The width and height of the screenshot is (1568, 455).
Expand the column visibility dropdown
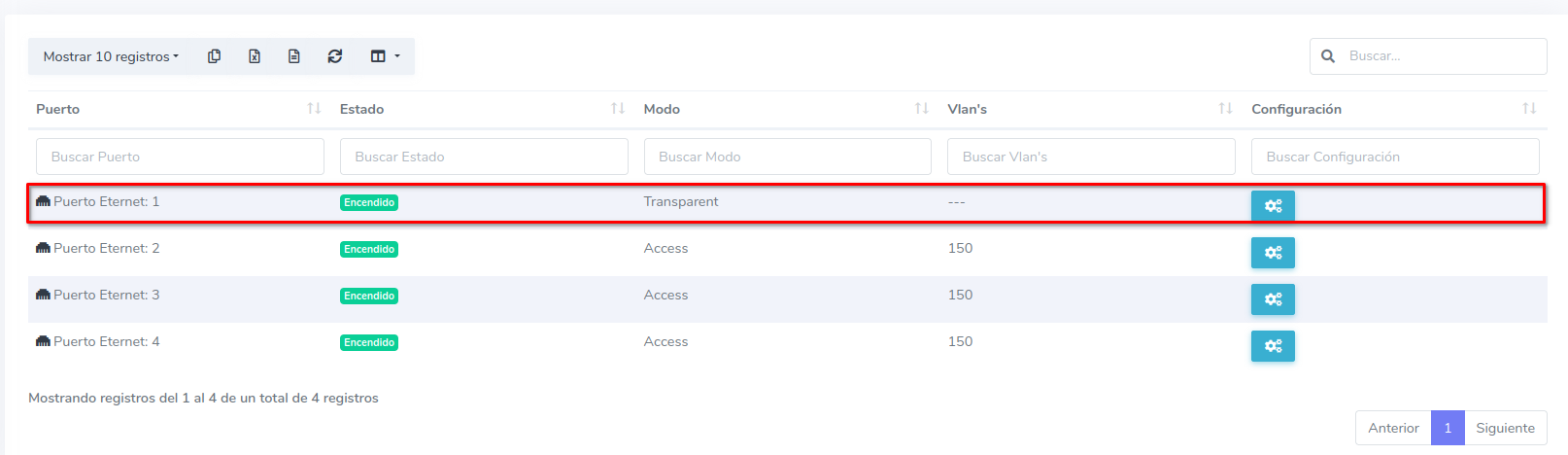click(385, 56)
